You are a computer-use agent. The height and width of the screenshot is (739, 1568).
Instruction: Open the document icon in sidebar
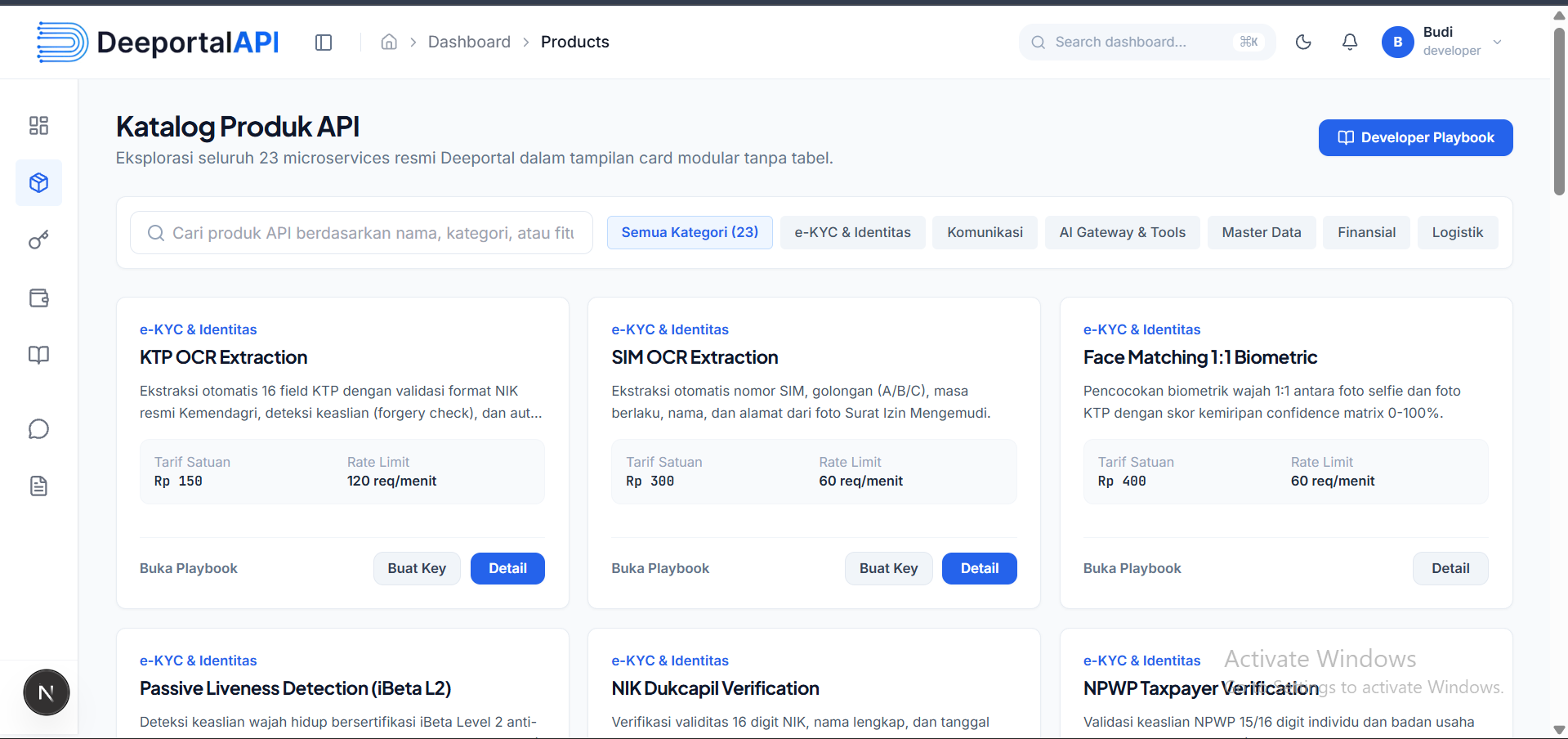[38, 486]
